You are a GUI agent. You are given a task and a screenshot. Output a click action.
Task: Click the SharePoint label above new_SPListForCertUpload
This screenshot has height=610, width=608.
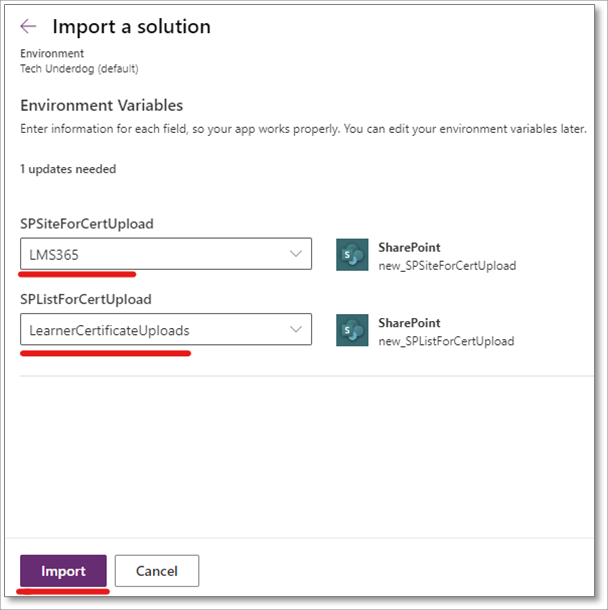pos(409,323)
